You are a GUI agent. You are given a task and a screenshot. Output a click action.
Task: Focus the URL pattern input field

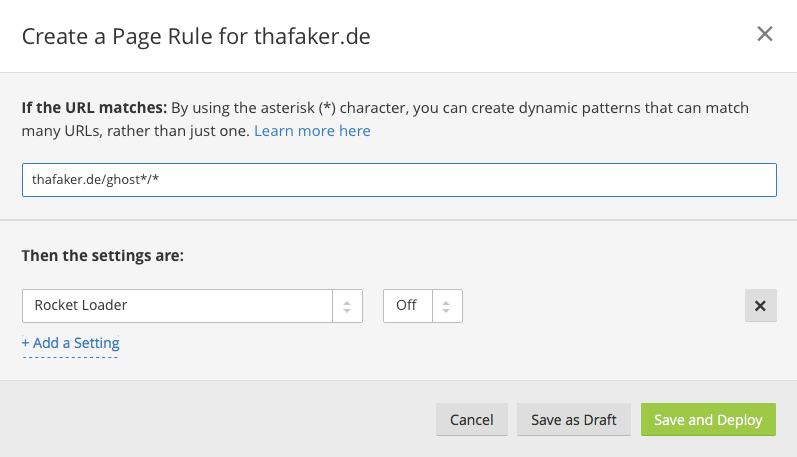pyautogui.click(x=500, y=180)
